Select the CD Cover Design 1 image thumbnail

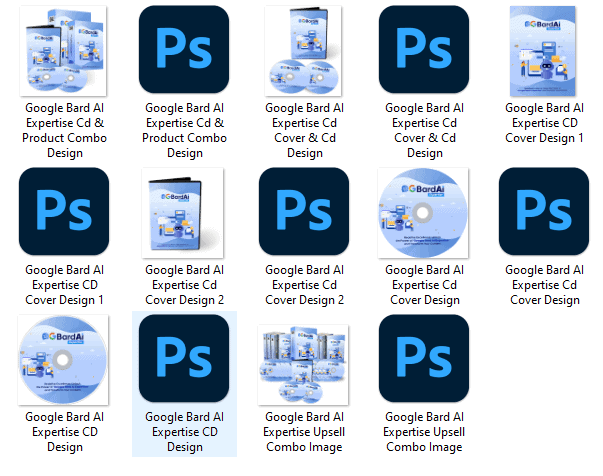[x=543, y=51]
